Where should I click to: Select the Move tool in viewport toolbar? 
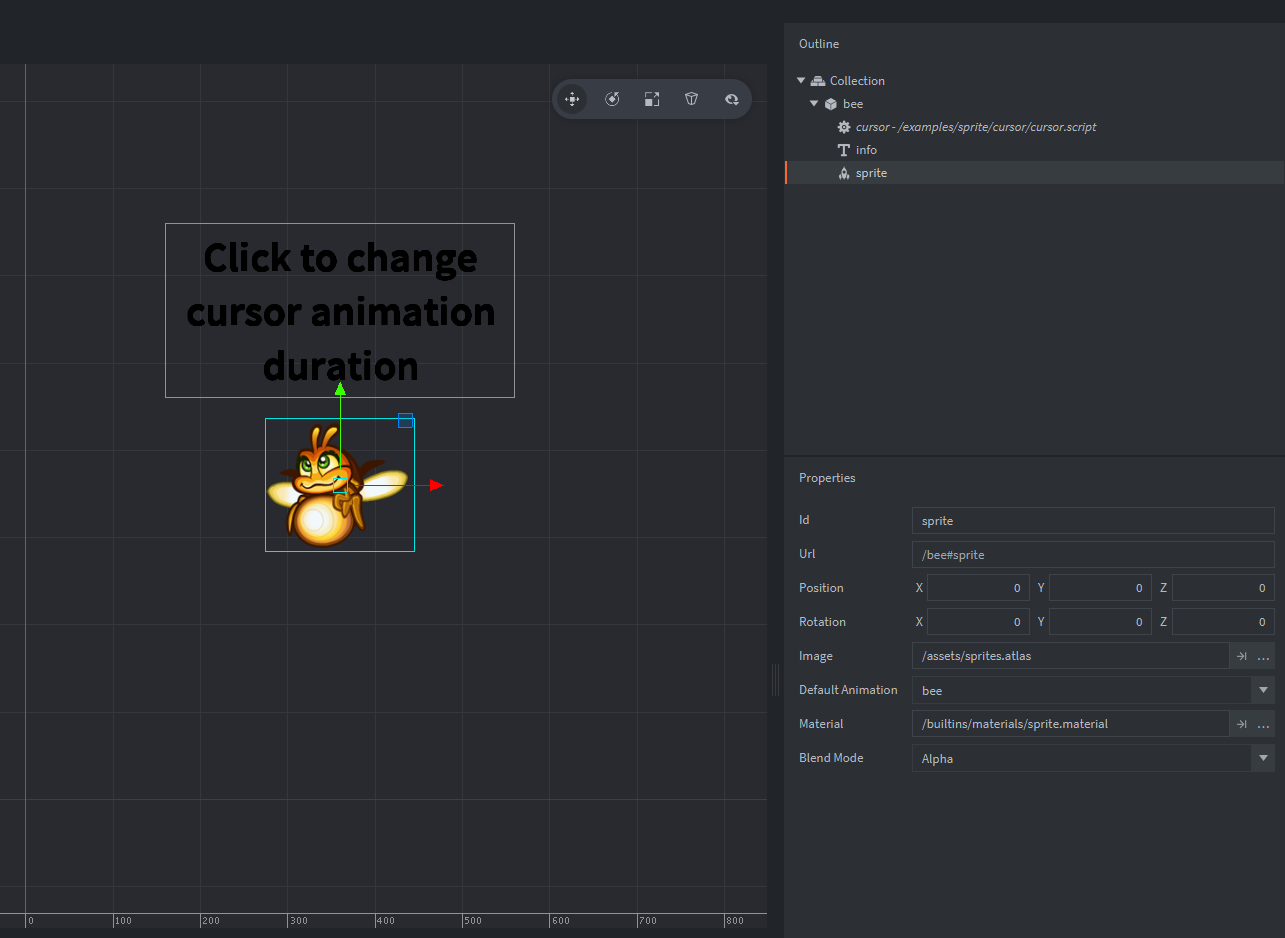point(572,99)
